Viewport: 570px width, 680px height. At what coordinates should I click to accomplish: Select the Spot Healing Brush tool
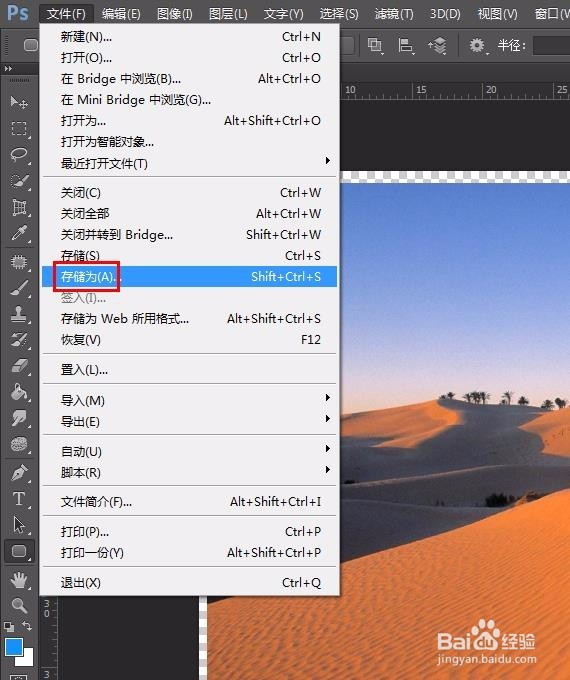point(19,262)
